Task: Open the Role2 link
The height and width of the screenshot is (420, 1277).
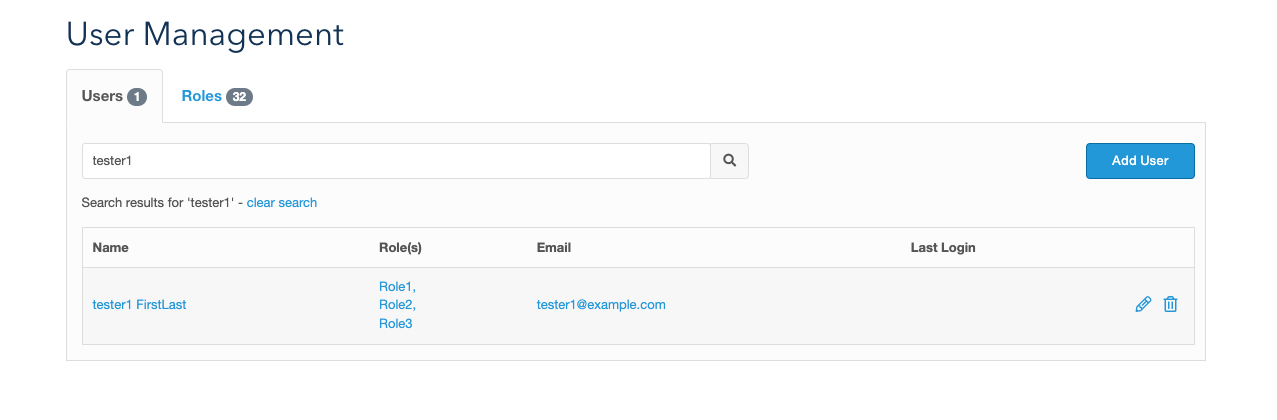Action: coord(397,305)
